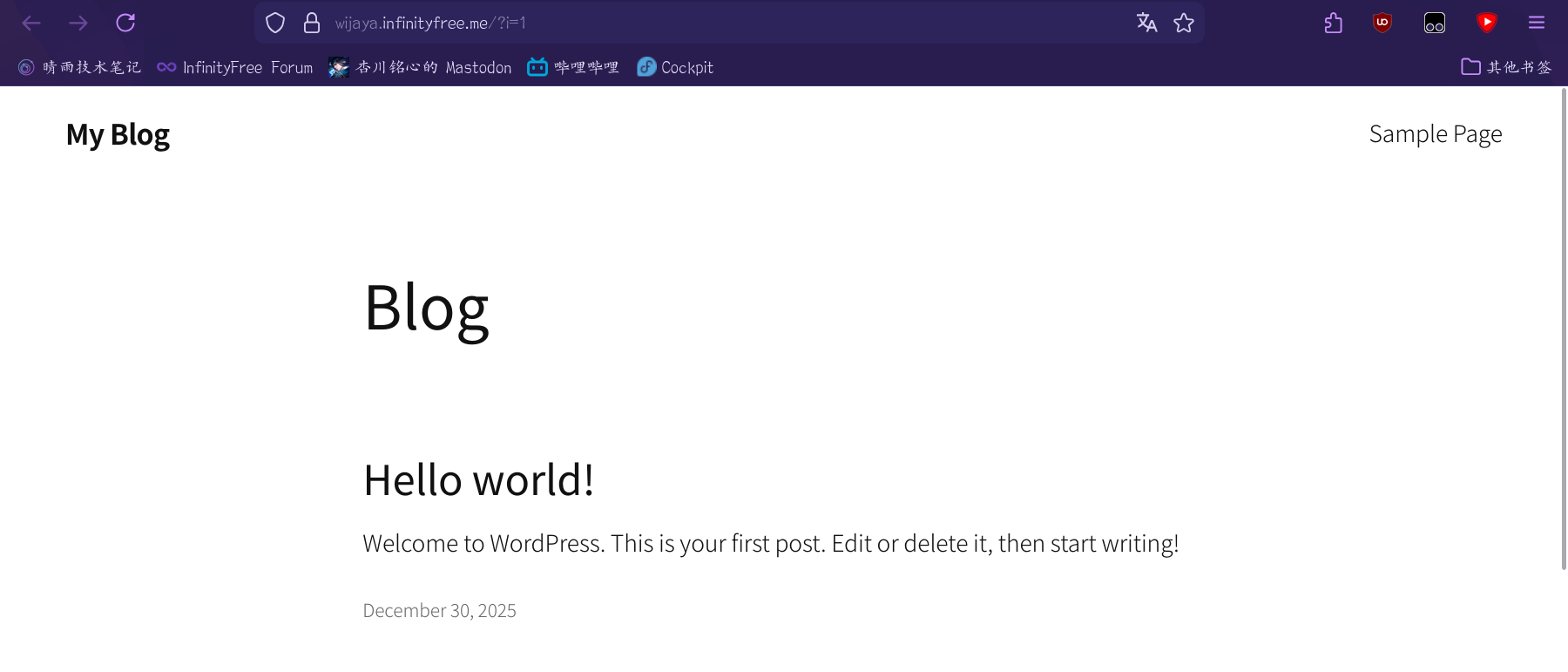Open the Hello world! post
Viewport: 1568px width, 672px height.
[x=478, y=480]
